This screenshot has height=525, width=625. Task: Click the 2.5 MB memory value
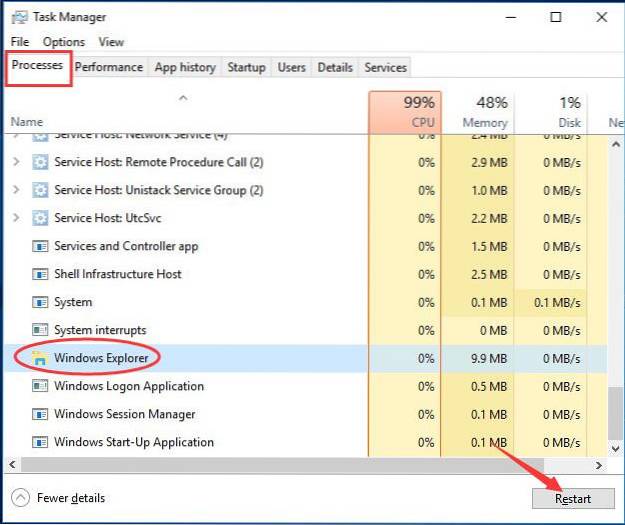coord(489,275)
